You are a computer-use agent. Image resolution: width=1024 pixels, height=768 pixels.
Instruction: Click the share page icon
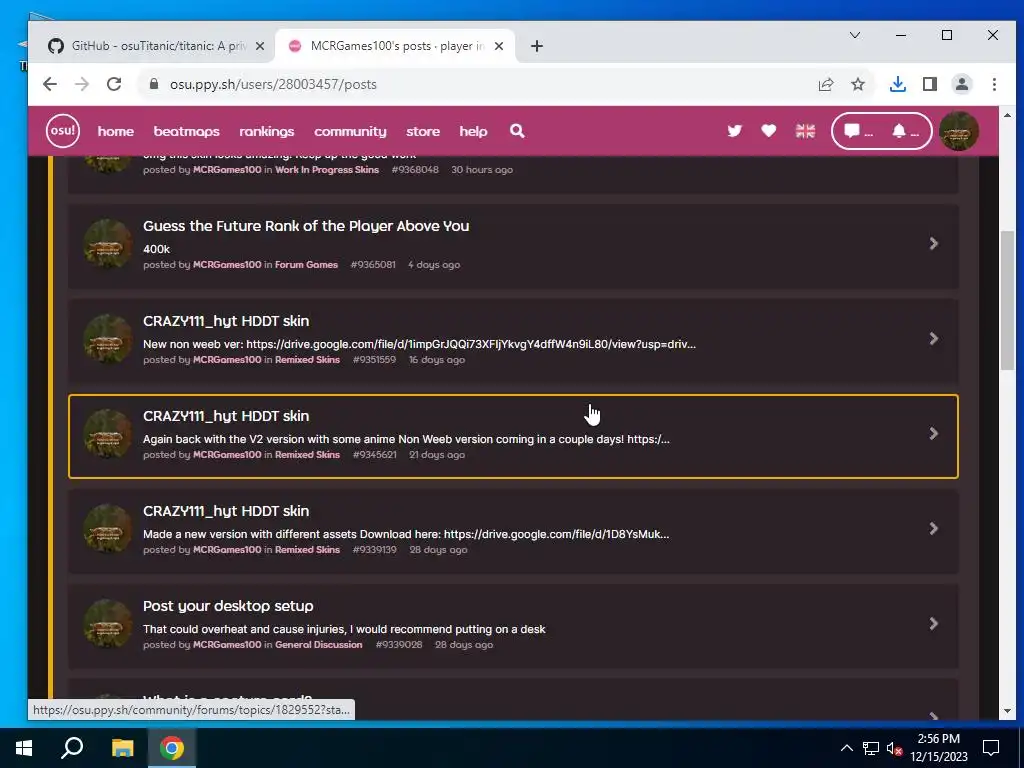point(825,84)
